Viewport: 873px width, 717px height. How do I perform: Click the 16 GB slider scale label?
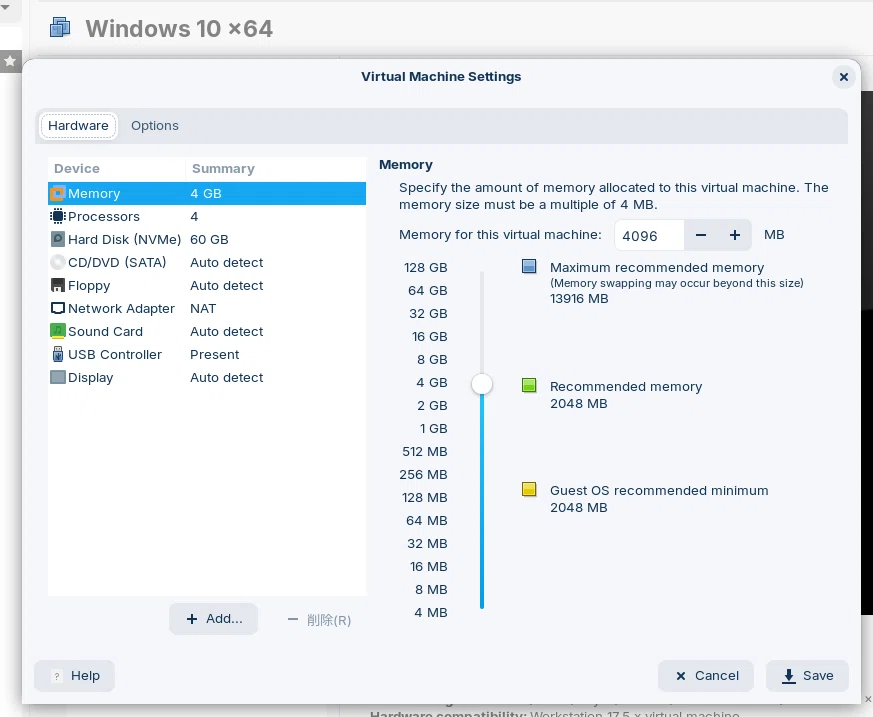click(430, 336)
